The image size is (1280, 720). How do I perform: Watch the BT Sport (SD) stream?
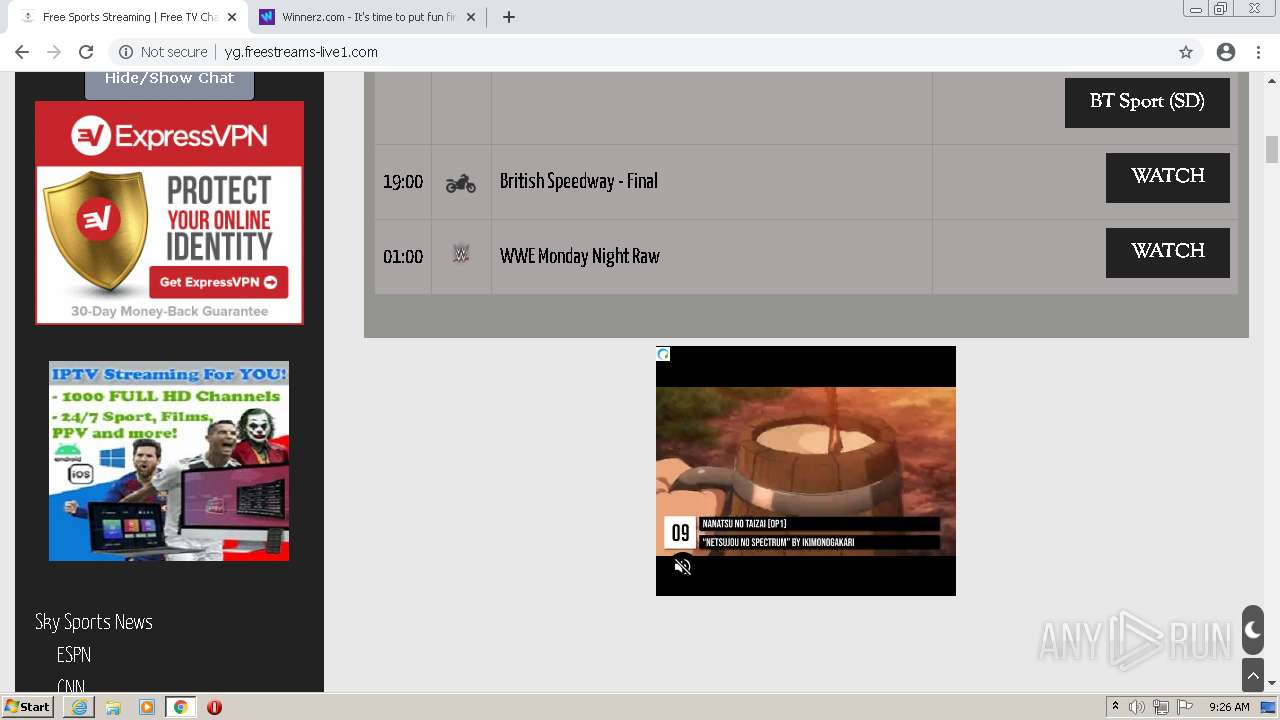pyautogui.click(x=1147, y=102)
